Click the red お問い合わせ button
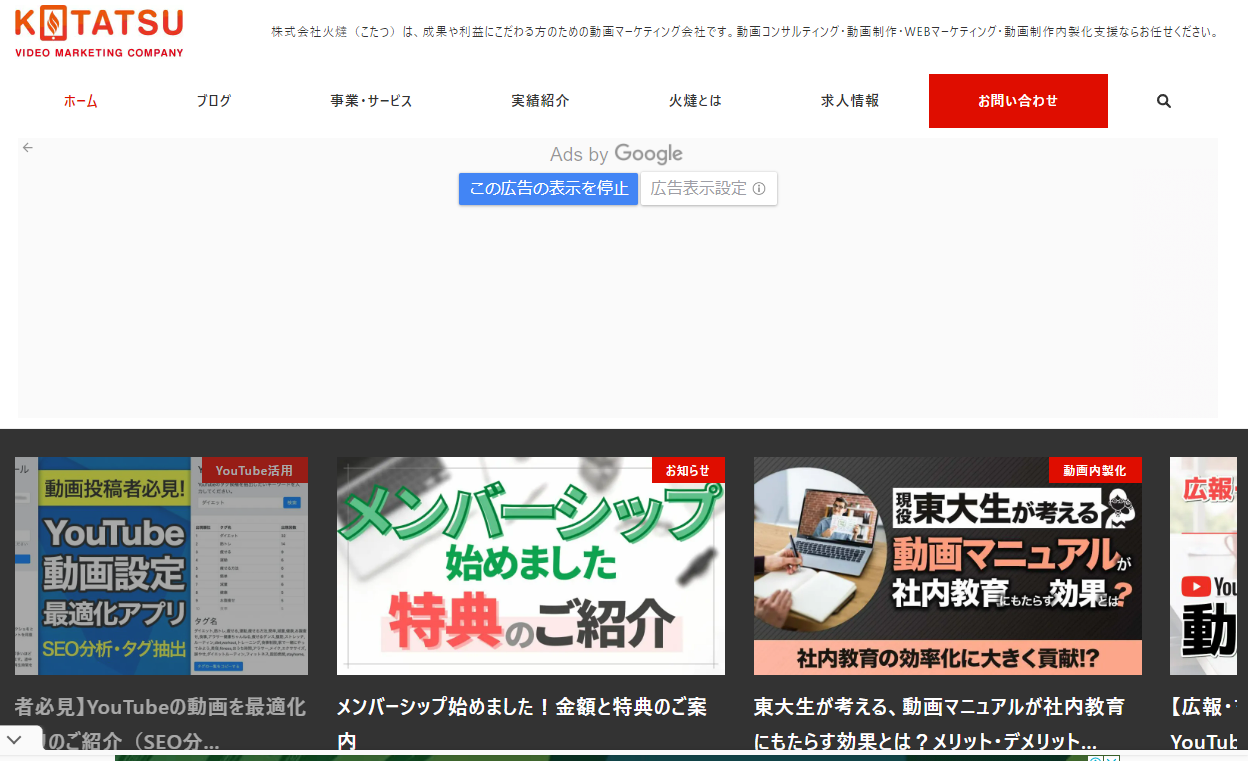 (1018, 100)
